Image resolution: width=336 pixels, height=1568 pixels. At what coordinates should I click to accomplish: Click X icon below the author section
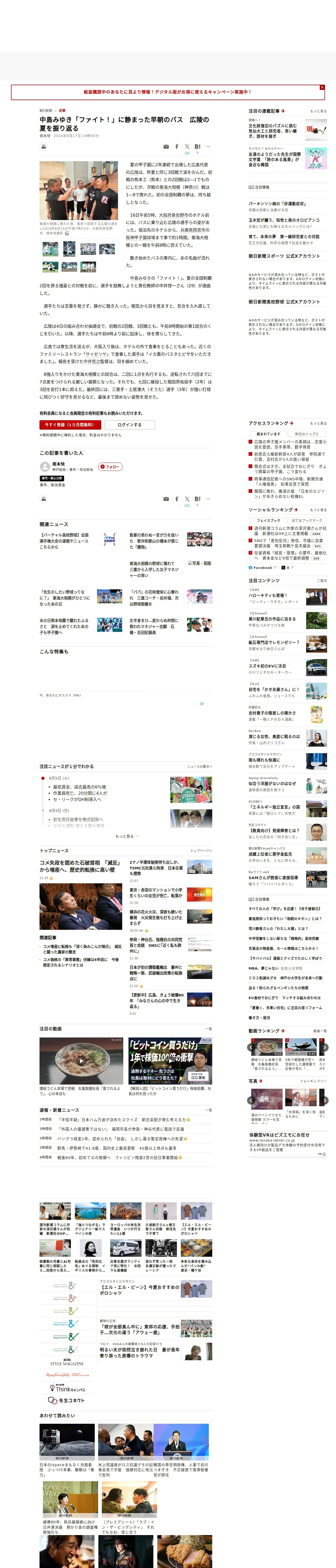(x=187, y=499)
